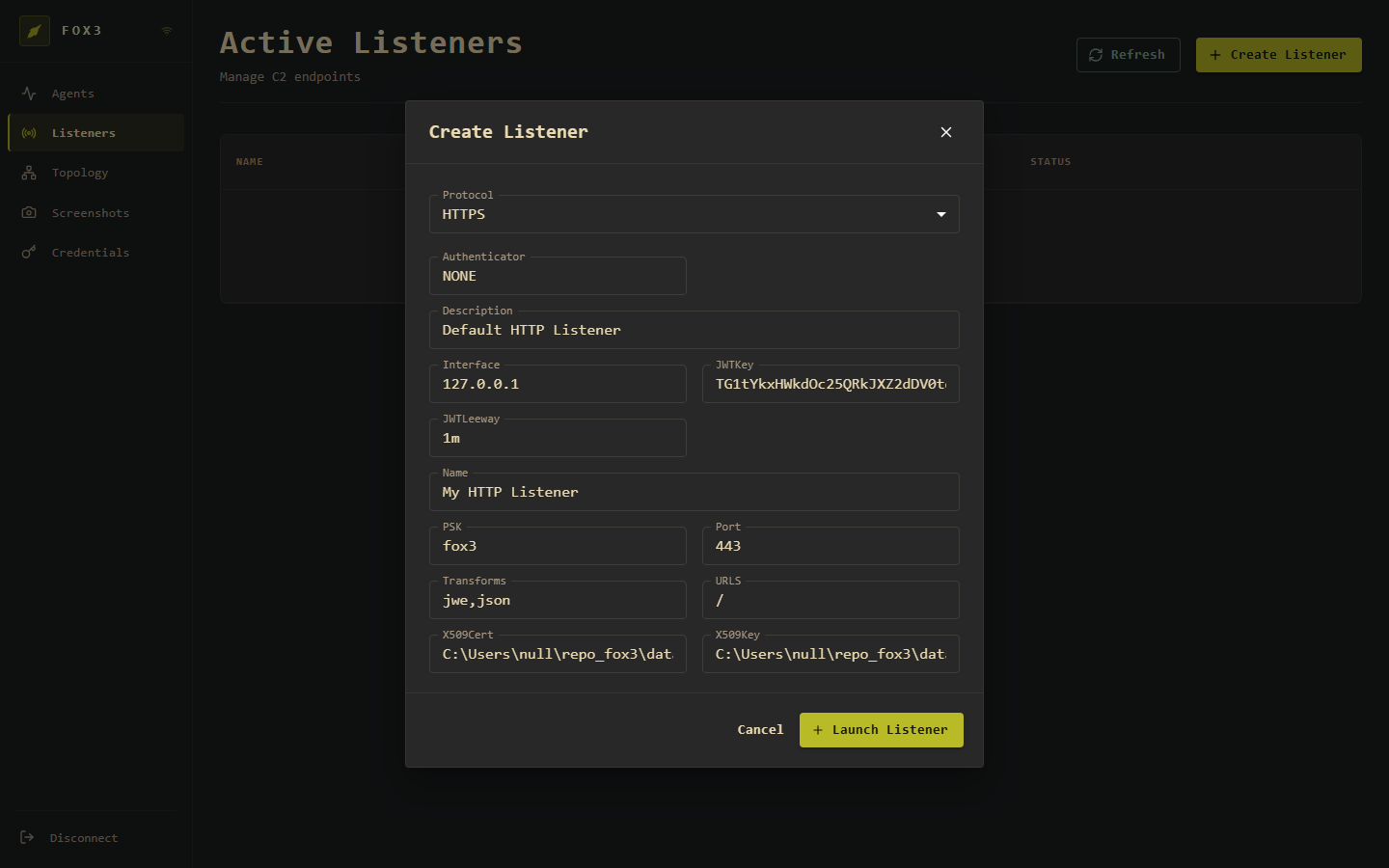
Task: Click the wifi connection status icon
Action: [x=167, y=31]
